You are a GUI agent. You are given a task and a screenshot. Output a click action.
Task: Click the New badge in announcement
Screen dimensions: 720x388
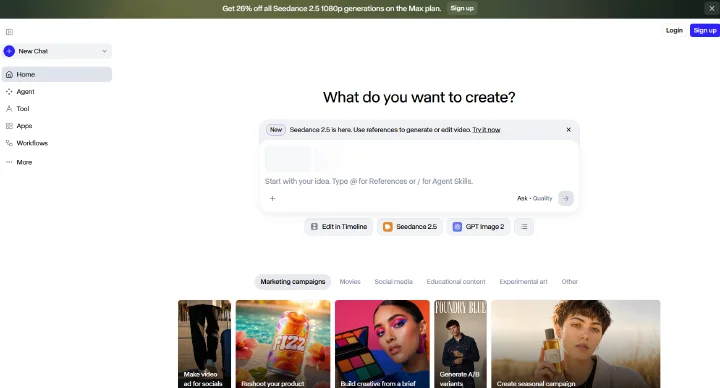click(276, 130)
